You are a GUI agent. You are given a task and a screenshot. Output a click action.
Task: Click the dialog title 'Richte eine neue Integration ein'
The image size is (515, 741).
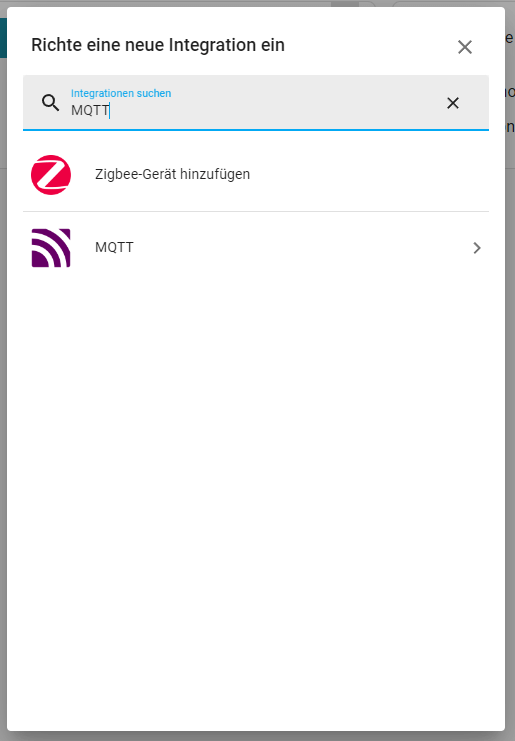pos(158,45)
